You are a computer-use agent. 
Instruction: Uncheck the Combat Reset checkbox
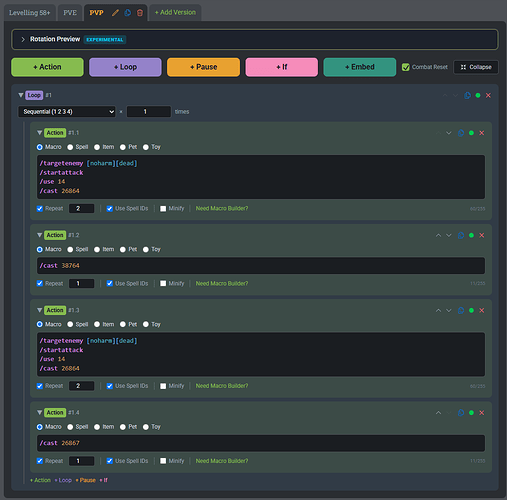[x=406, y=67]
